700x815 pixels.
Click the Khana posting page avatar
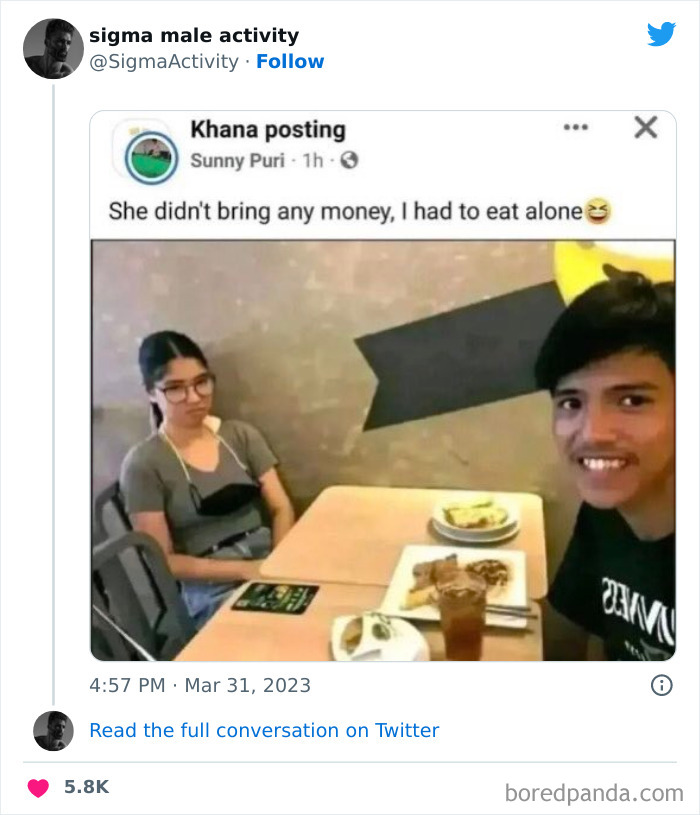[151, 156]
